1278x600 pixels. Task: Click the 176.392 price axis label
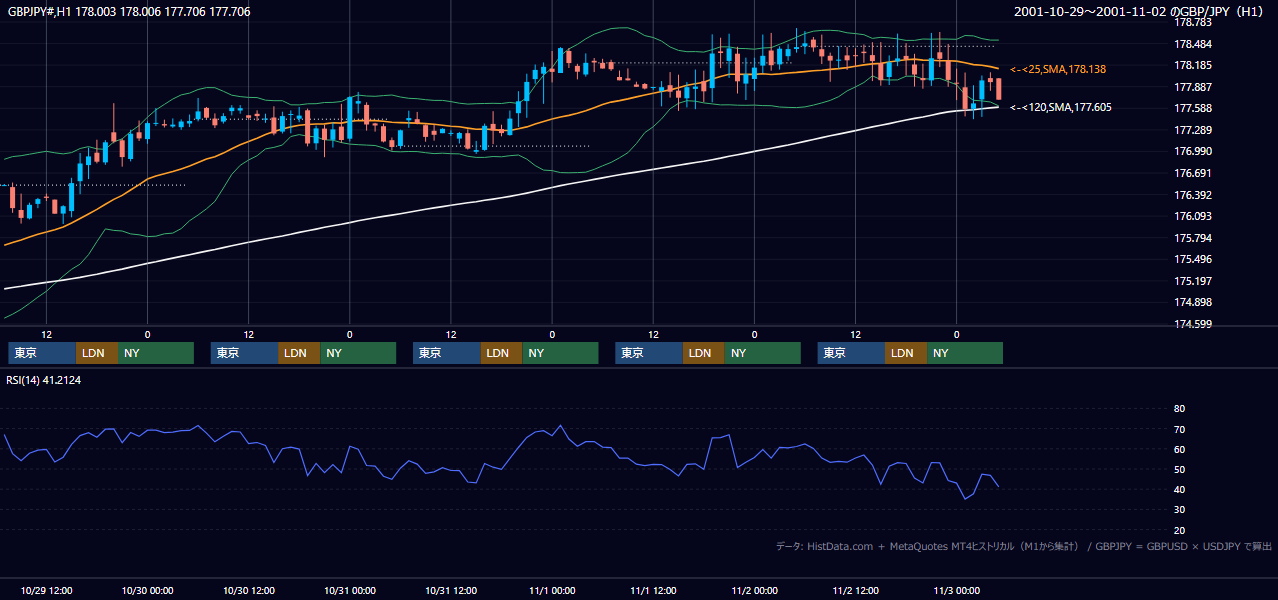[x=1193, y=195]
